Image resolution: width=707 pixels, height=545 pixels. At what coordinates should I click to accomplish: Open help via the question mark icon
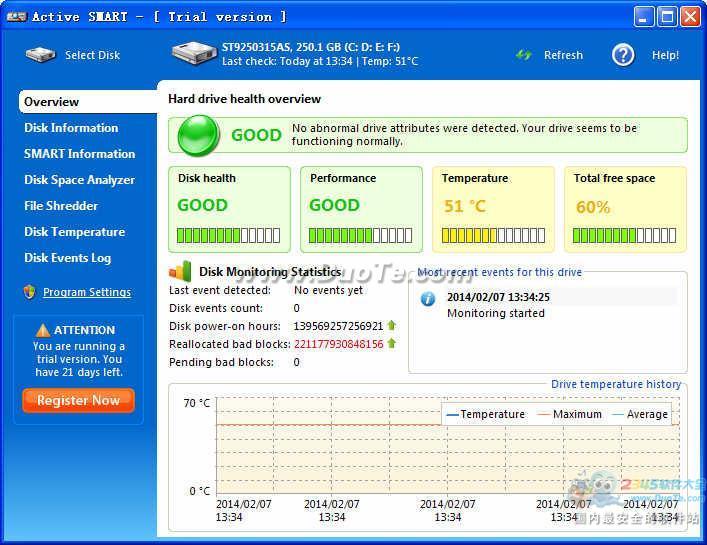(x=623, y=55)
